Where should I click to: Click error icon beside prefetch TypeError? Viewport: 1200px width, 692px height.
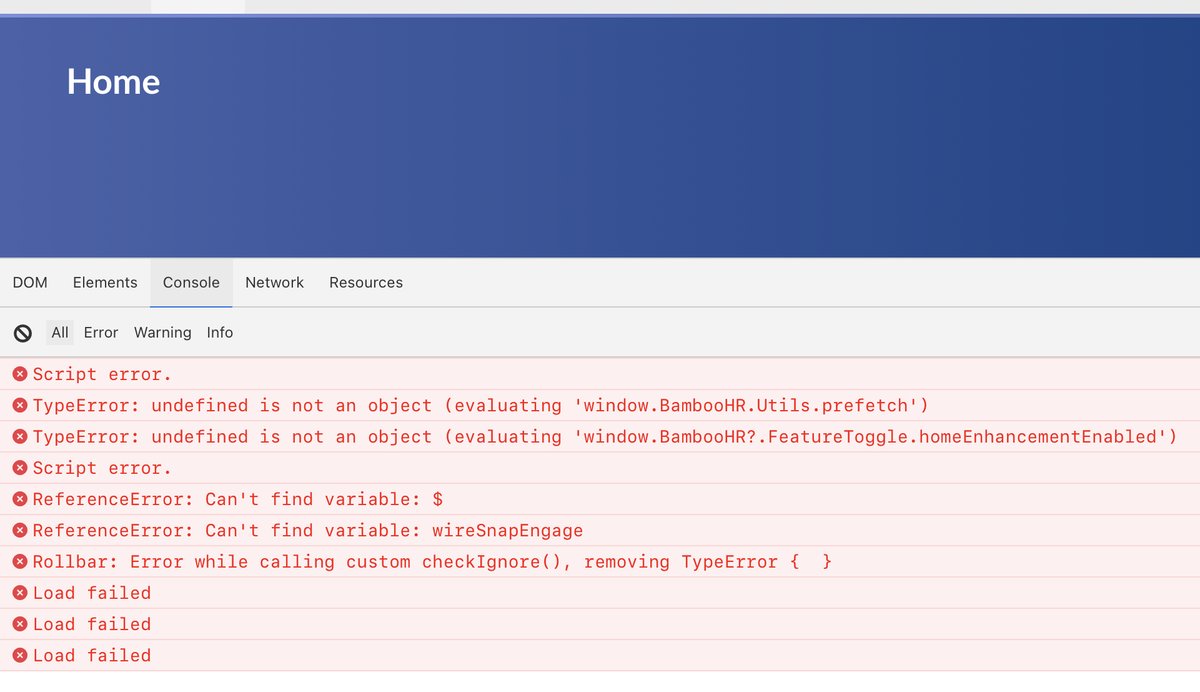pyautogui.click(x=20, y=405)
